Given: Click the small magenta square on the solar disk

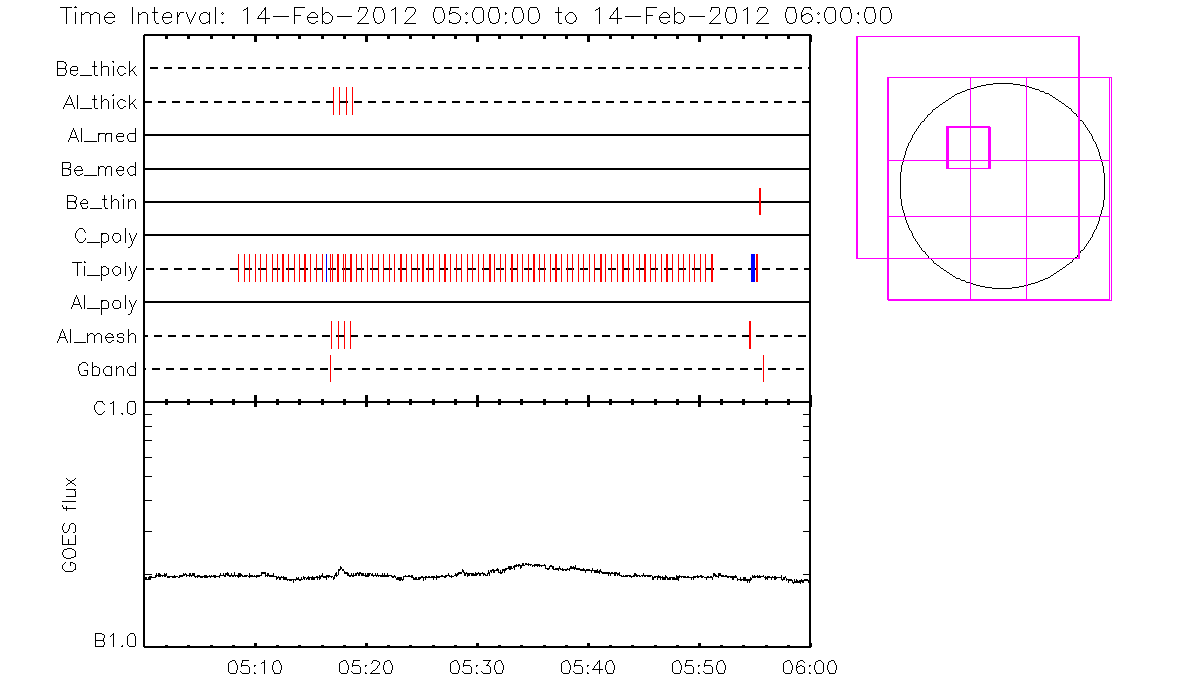Looking at the screenshot, I should coord(968,147).
